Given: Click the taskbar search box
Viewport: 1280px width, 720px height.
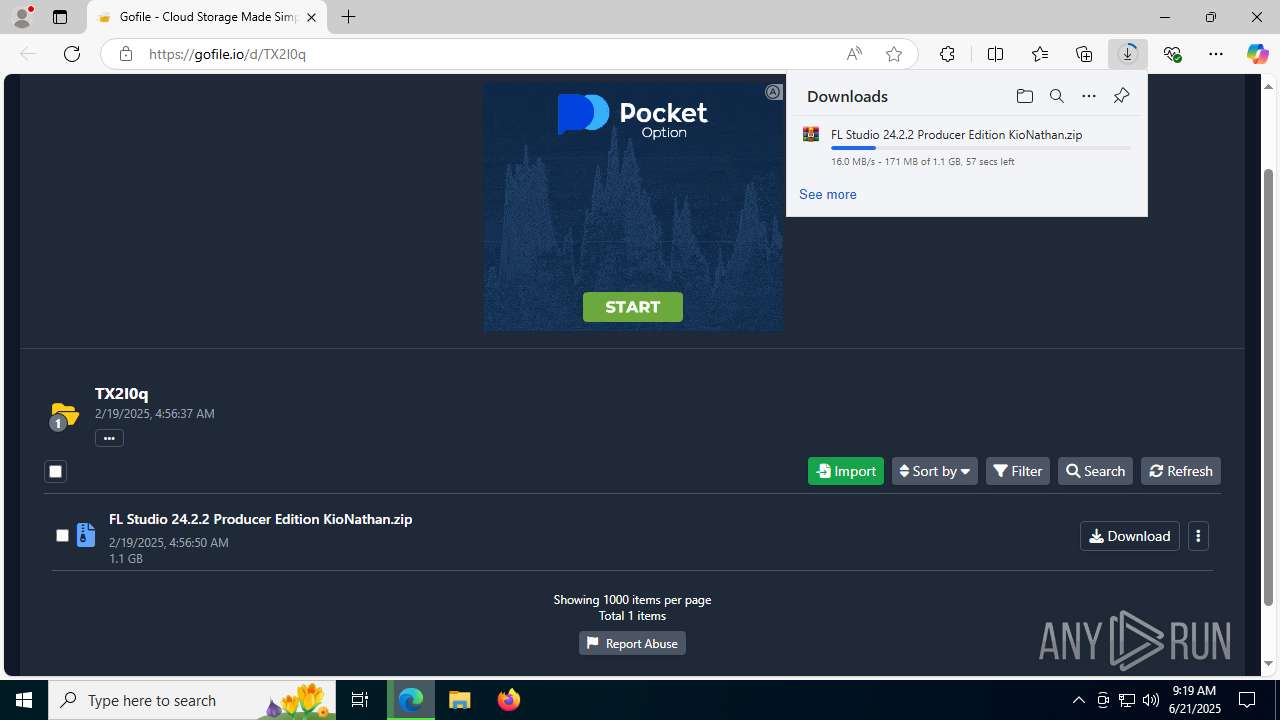Looking at the screenshot, I should (191, 700).
